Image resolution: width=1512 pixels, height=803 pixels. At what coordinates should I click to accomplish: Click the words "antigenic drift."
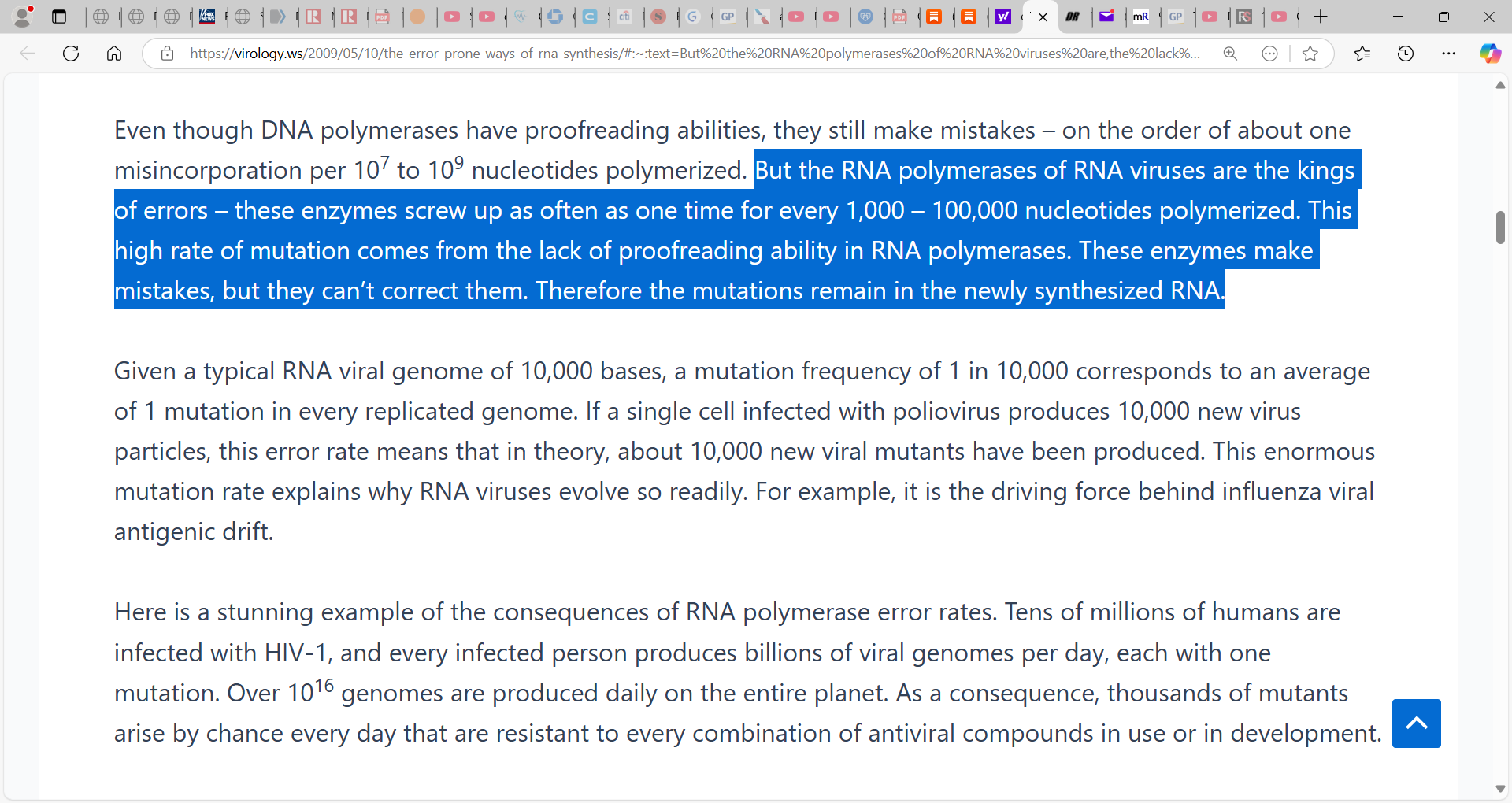[194, 531]
